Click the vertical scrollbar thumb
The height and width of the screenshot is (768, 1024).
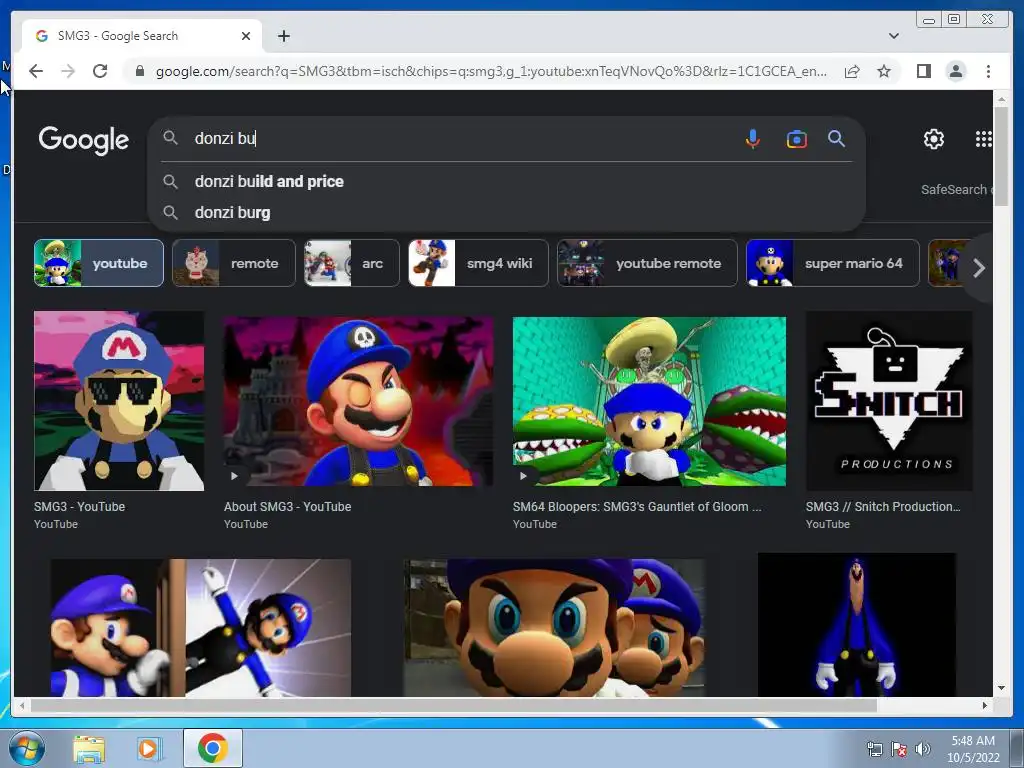pos(1001,157)
